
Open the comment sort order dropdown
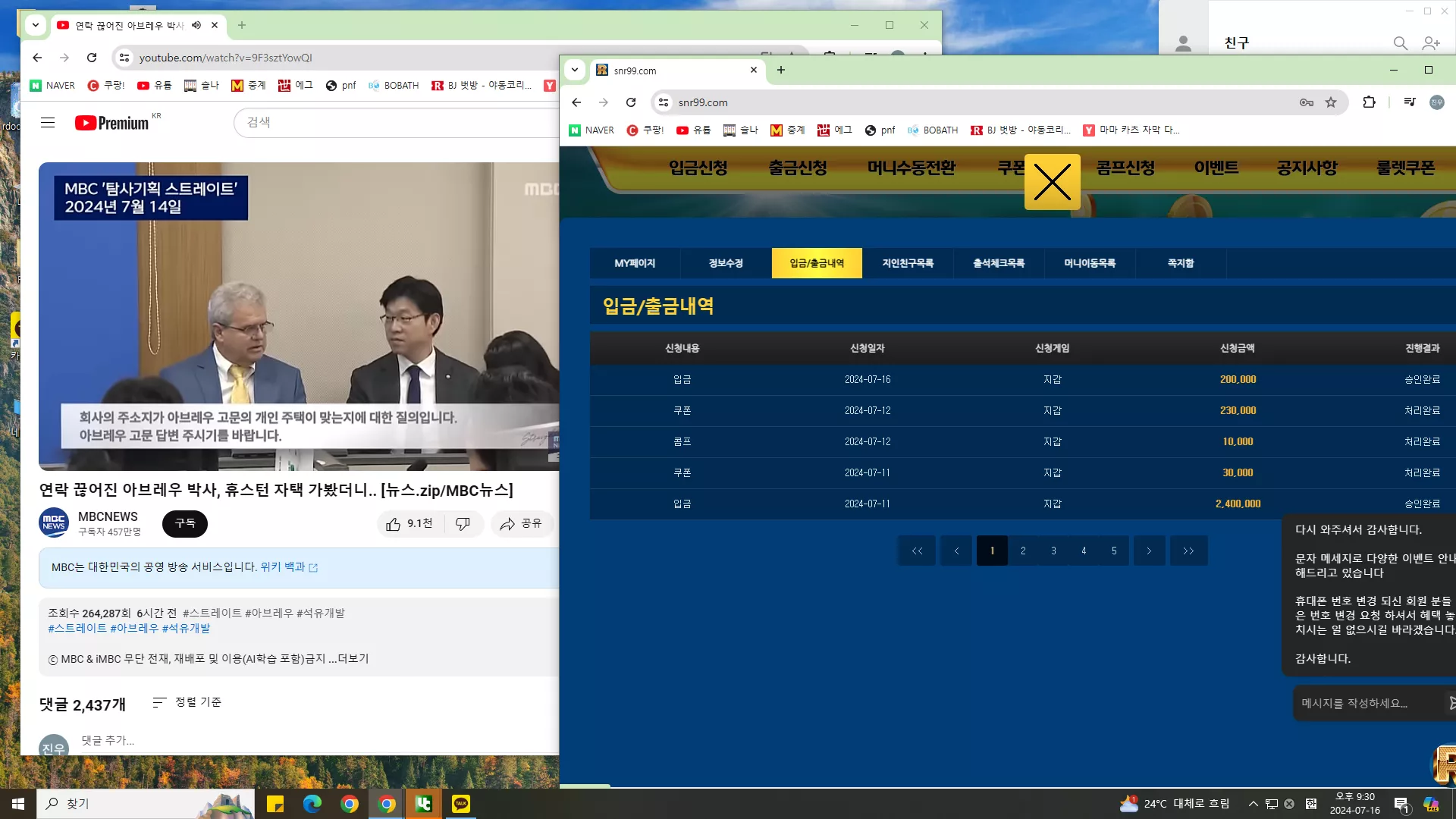click(187, 702)
